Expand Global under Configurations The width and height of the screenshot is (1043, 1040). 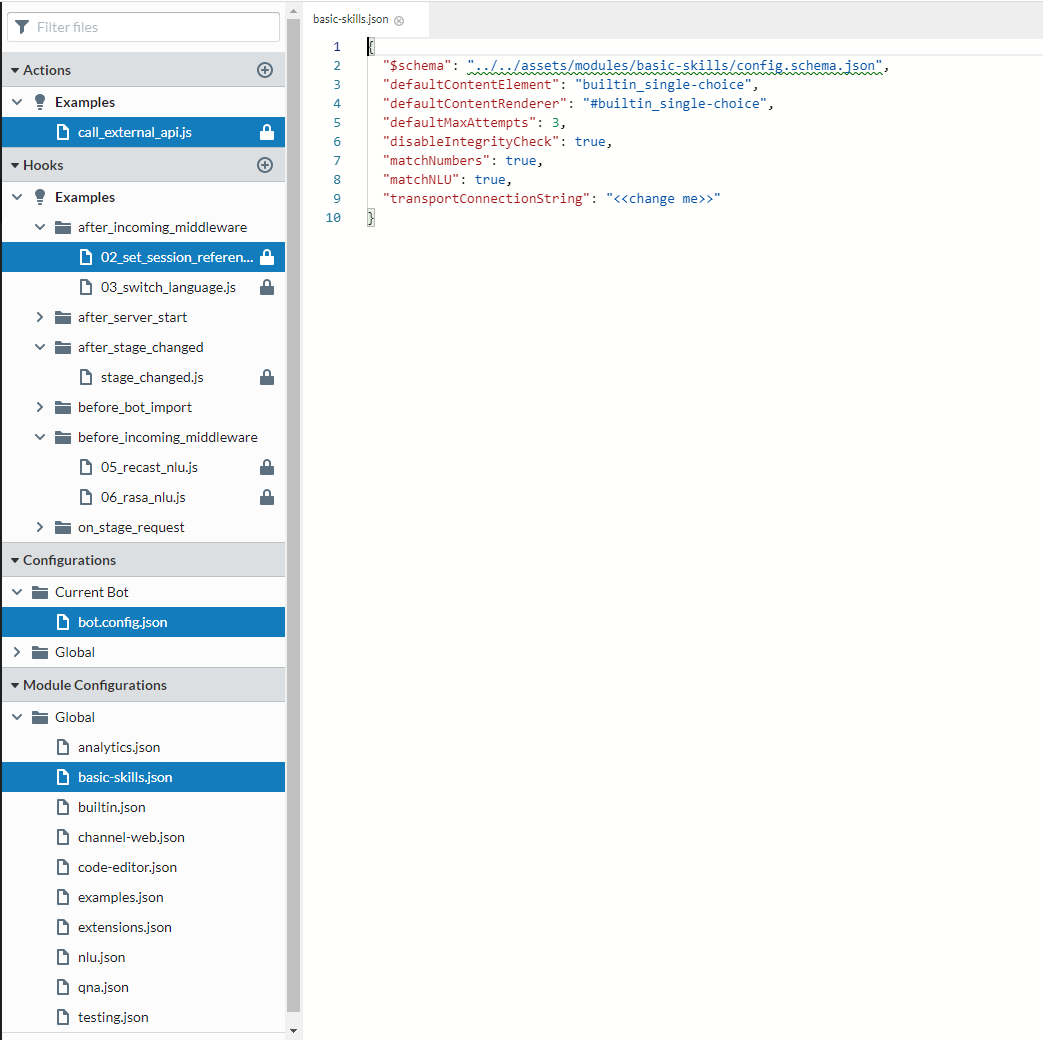pyautogui.click(x=16, y=652)
